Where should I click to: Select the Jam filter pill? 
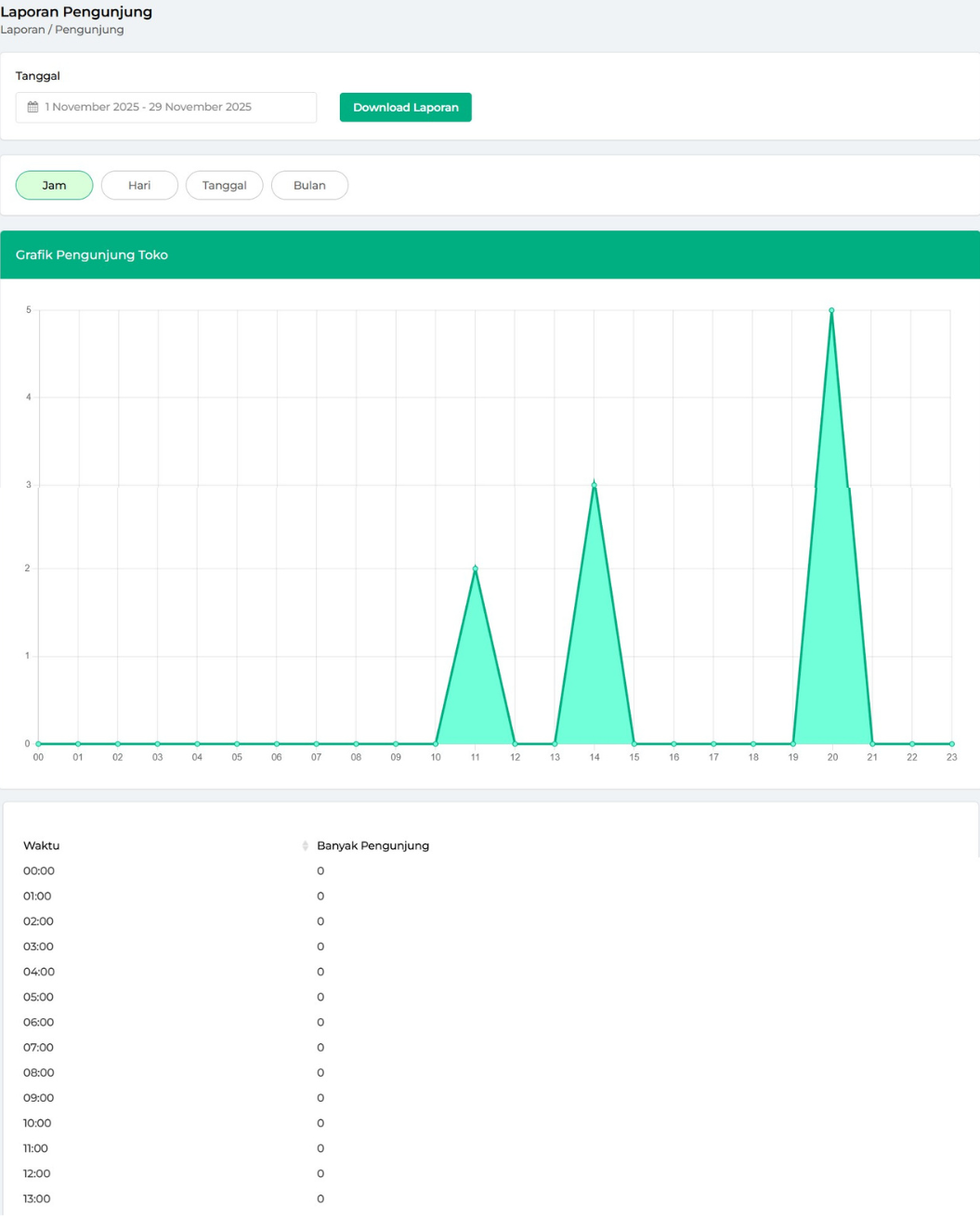pyautogui.click(x=54, y=185)
